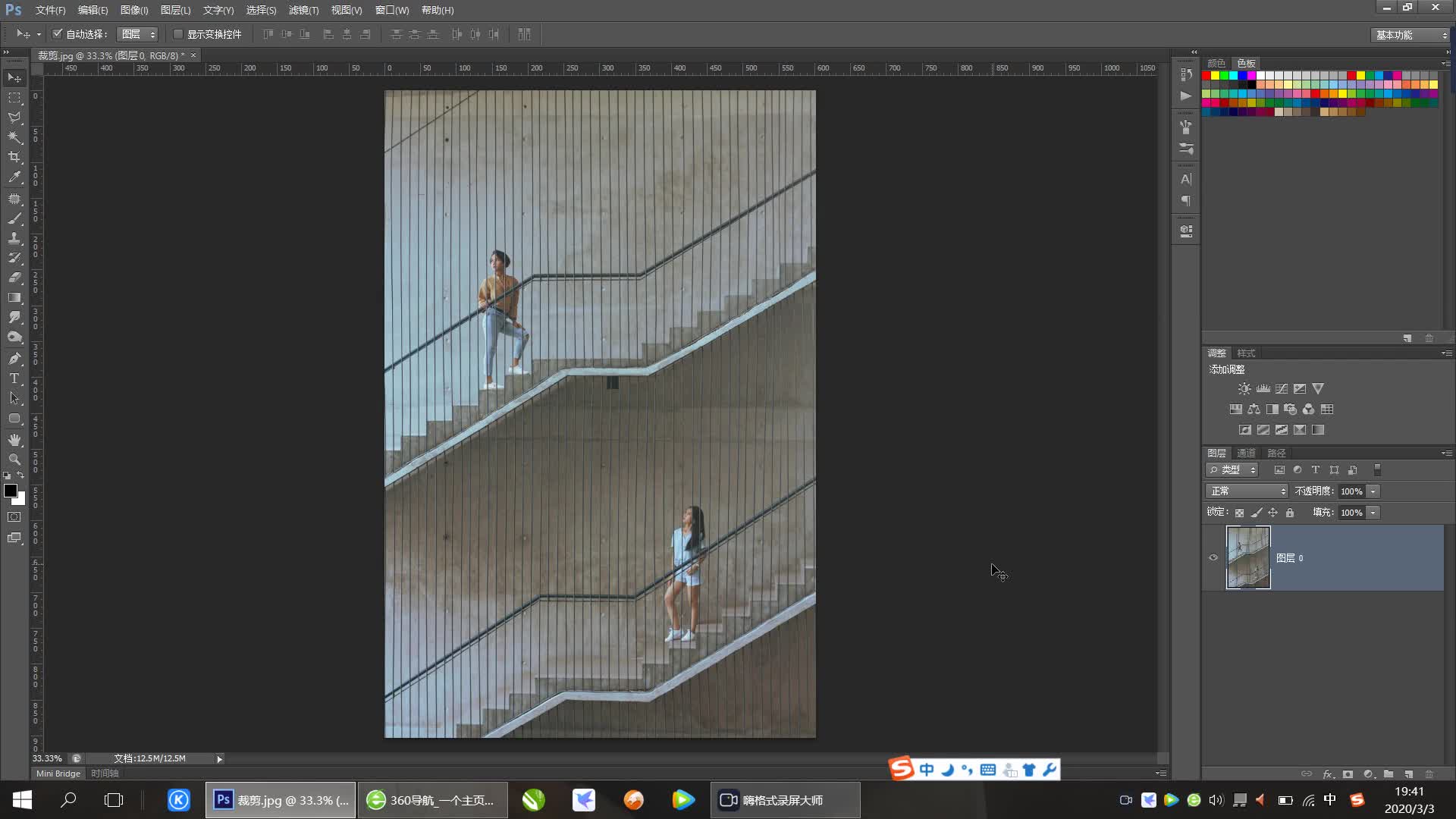Select the Crop tool
This screenshot has height=819, width=1456.
coord(14,157)
